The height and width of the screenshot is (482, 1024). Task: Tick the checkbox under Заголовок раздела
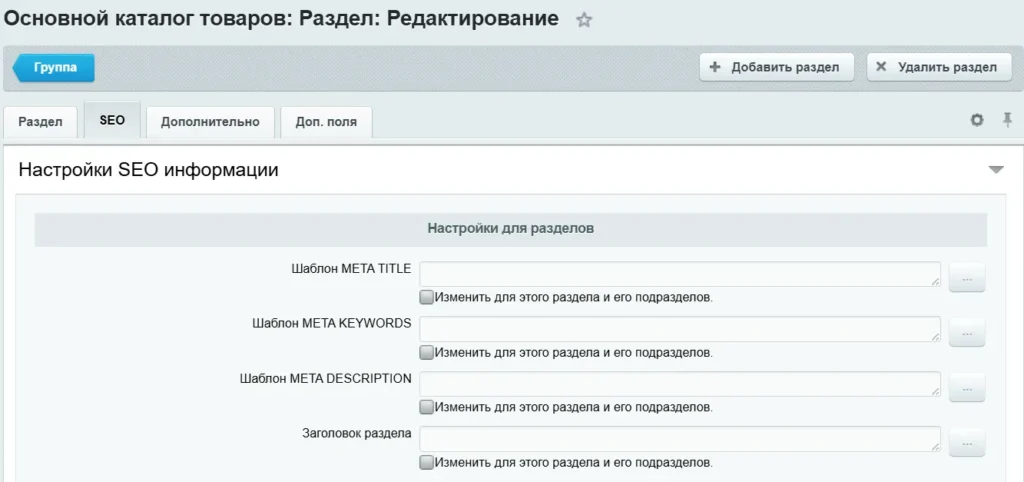point(427,462)
